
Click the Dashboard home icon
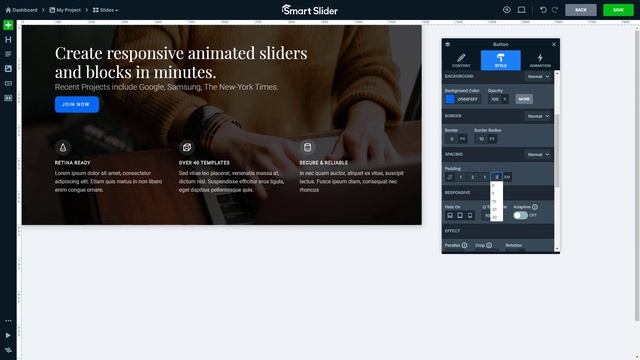[x=8, y=10]
